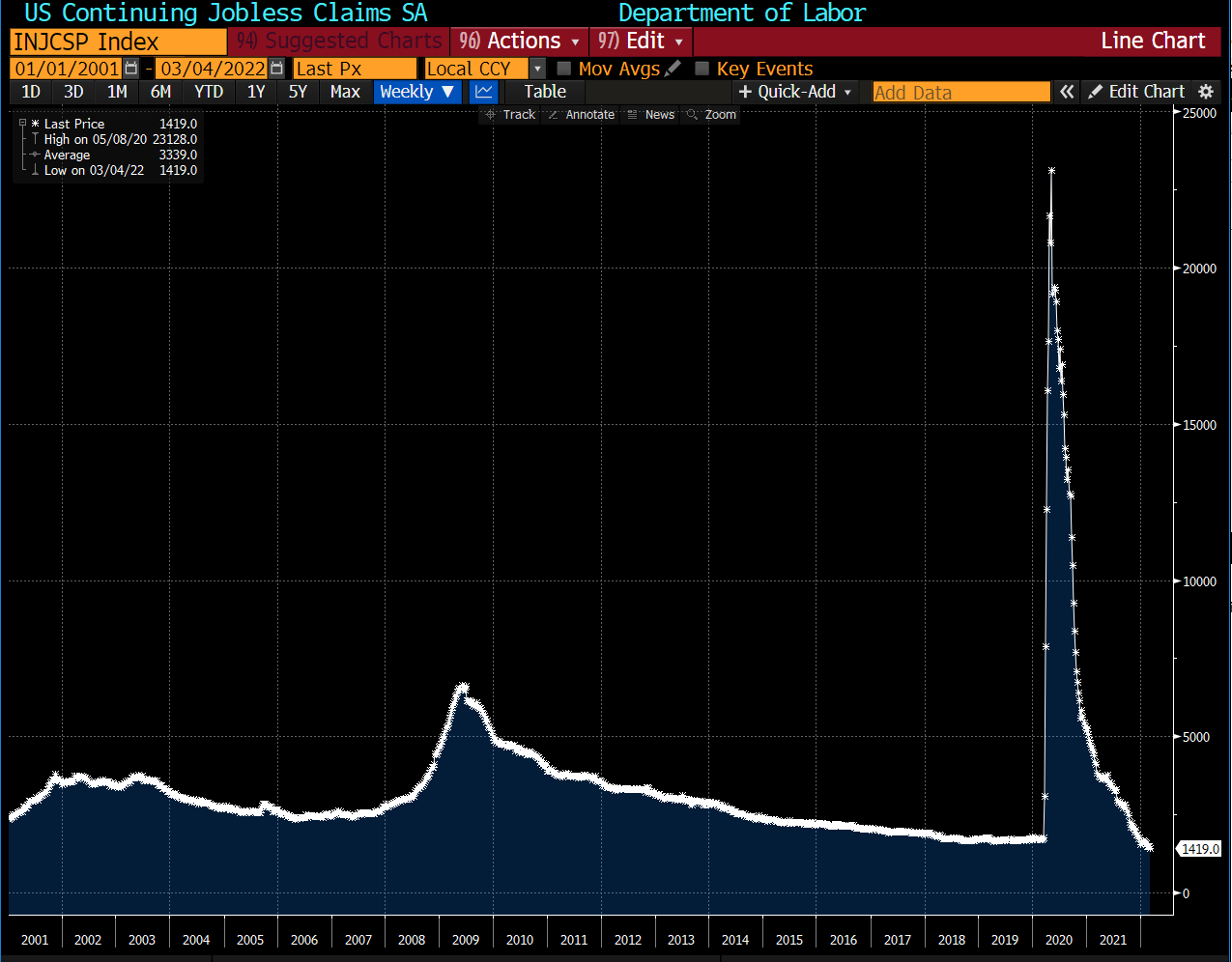Open the Actions menu

tap(519, 42)
